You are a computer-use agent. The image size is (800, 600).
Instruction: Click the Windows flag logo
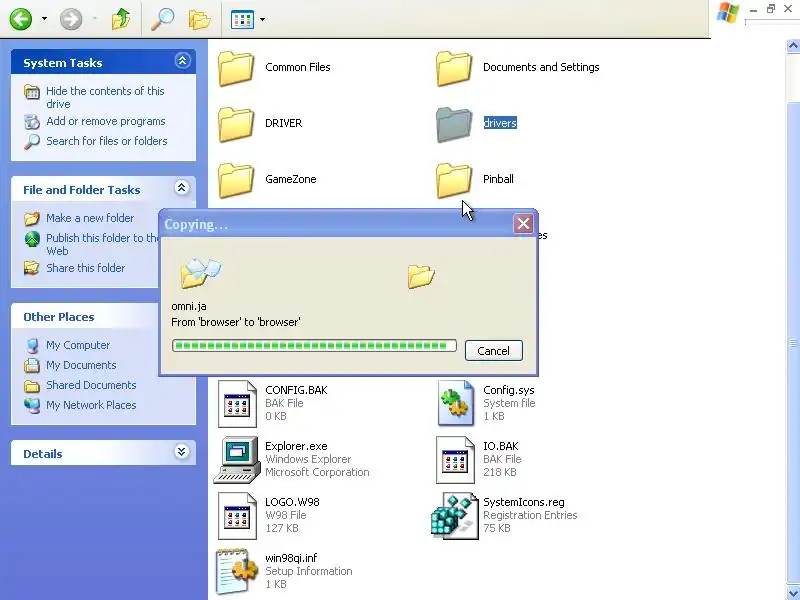pyautogui.click(x=728, y=13)
